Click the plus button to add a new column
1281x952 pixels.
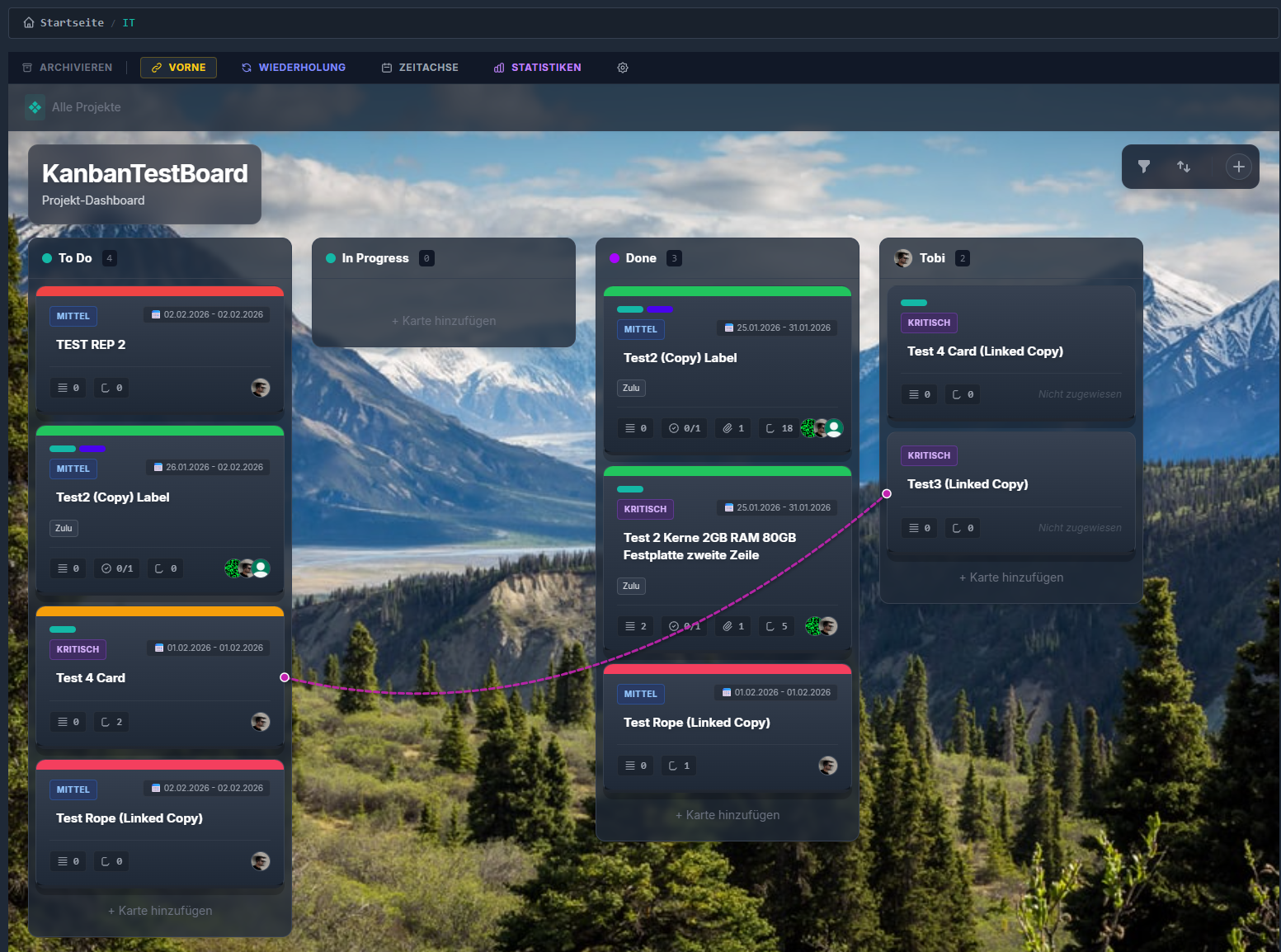[x=1238, y=167]
